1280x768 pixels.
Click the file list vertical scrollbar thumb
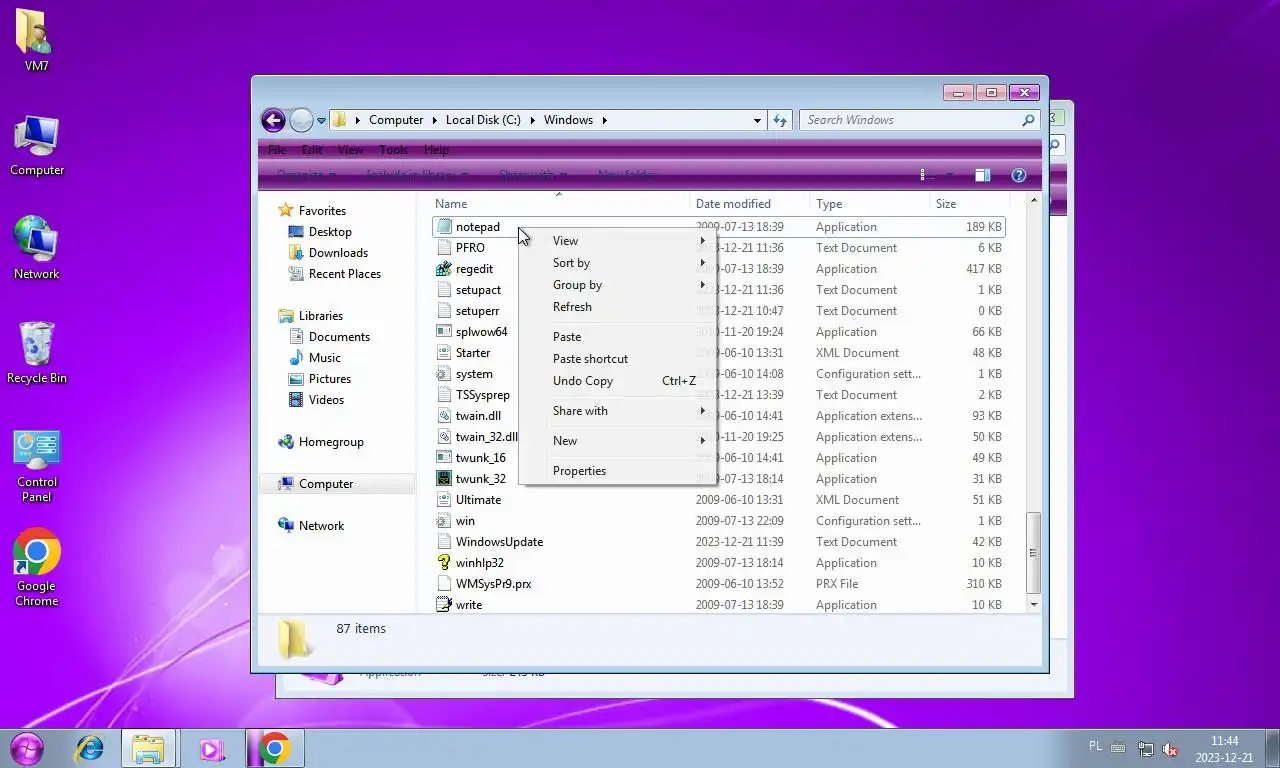pyautogui.click(x=1034, y=553)
